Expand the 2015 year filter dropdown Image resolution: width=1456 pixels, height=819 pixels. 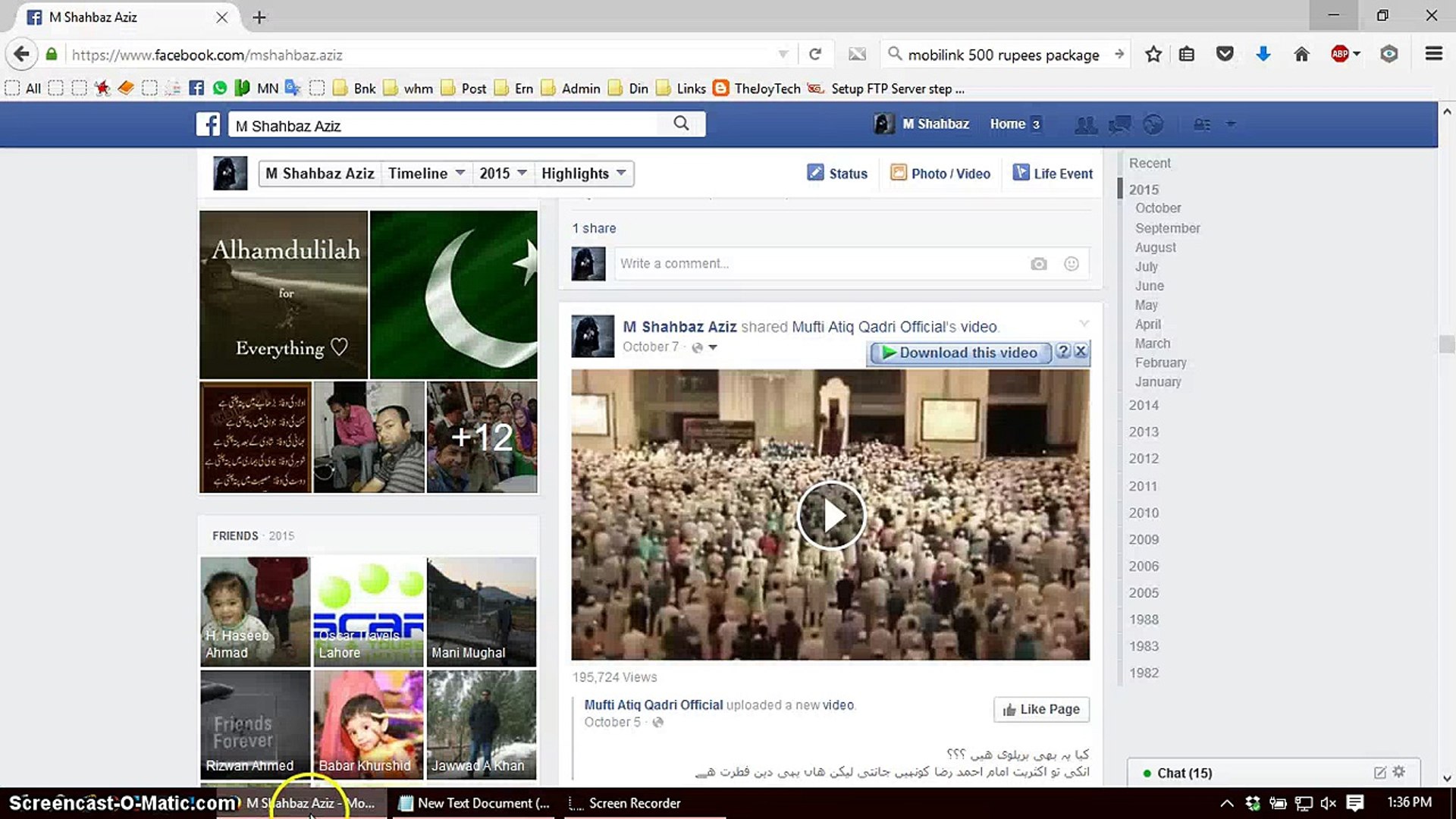(502, 173)
